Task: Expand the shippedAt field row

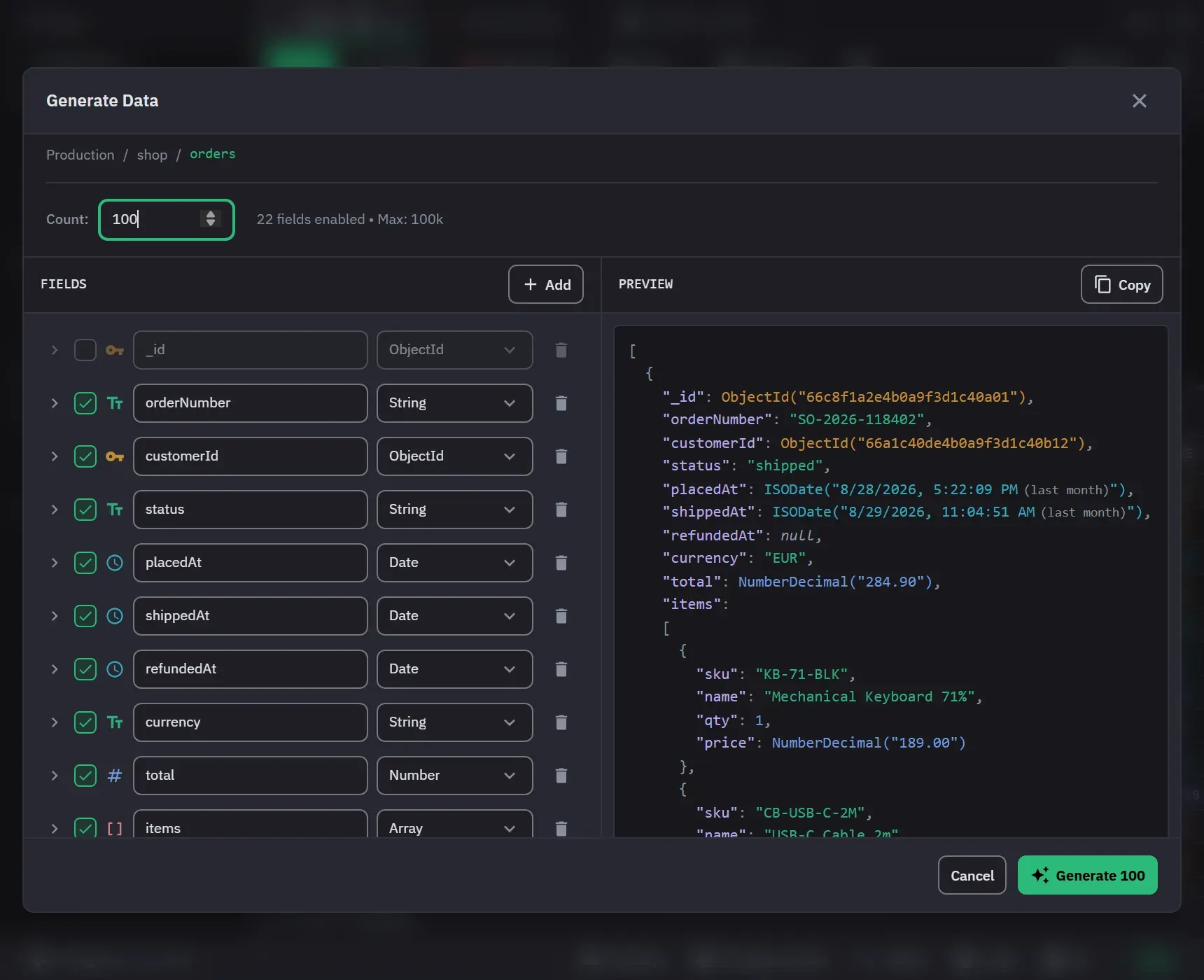Action: tap(55, 616)
